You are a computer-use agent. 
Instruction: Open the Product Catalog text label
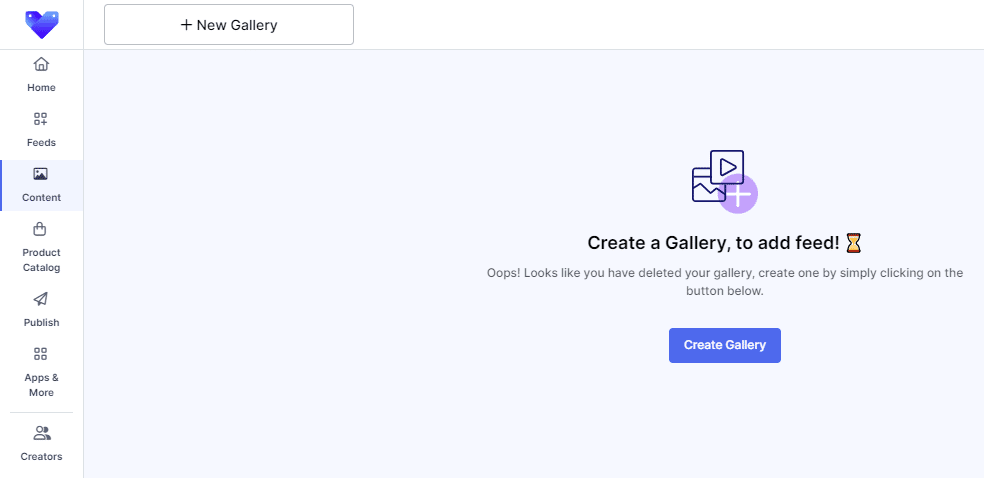(x=41, y=260)
